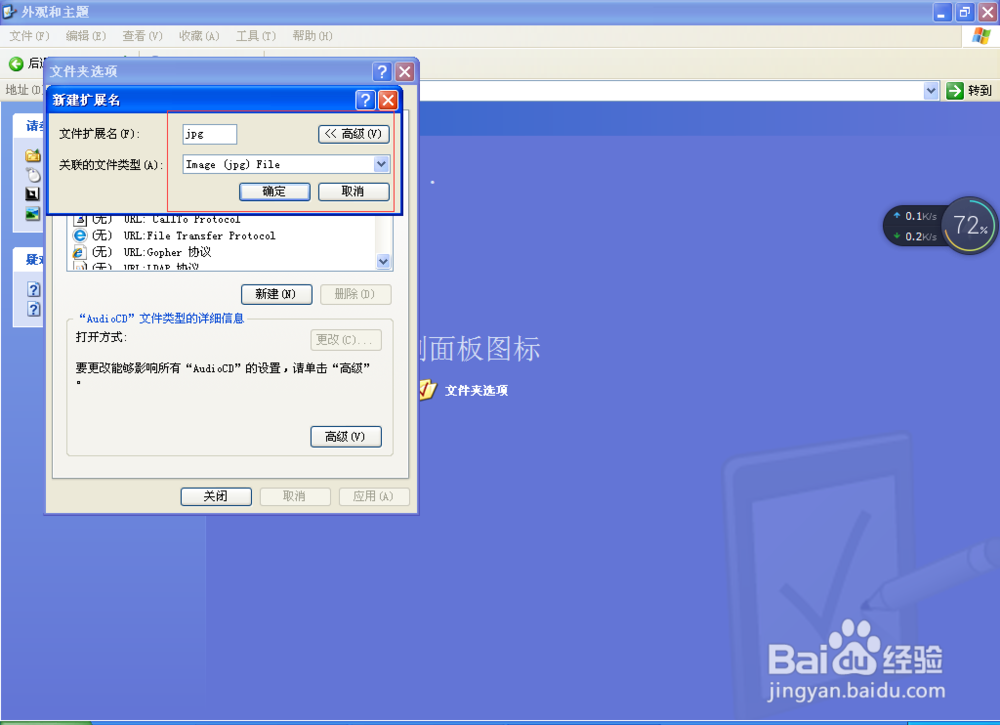This screenshot has width=1000, height=725.
Task: Click the IE icon beside File Transfer Protocol
Action: click(80, 235)
